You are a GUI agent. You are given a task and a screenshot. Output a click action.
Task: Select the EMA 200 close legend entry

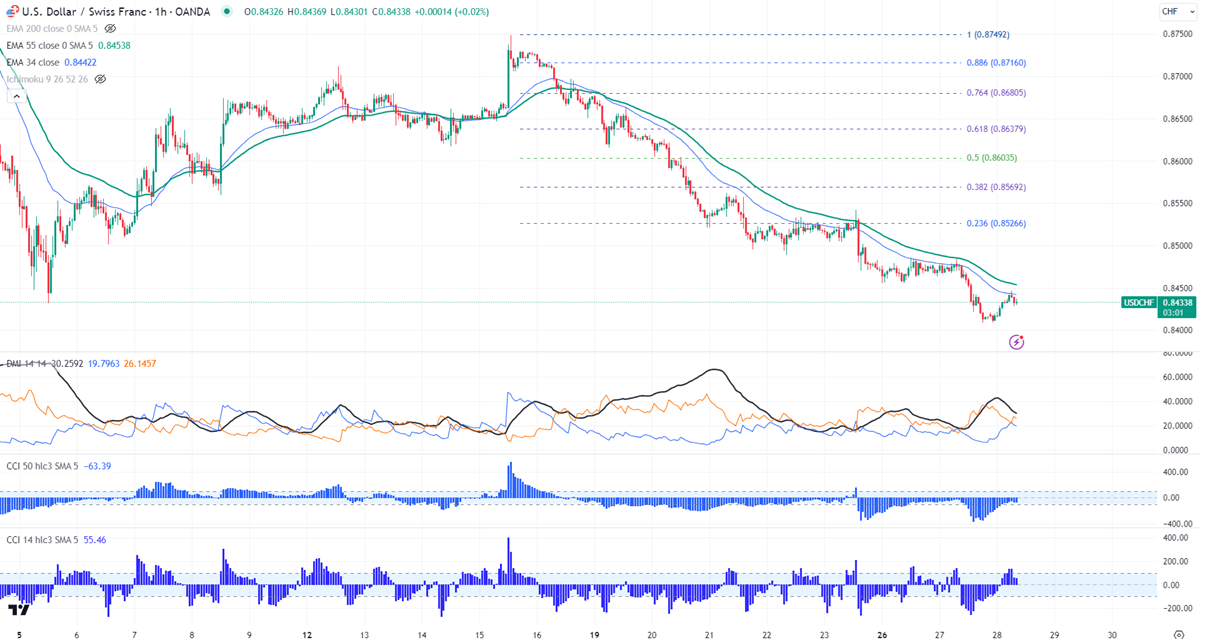pos(52,29)
